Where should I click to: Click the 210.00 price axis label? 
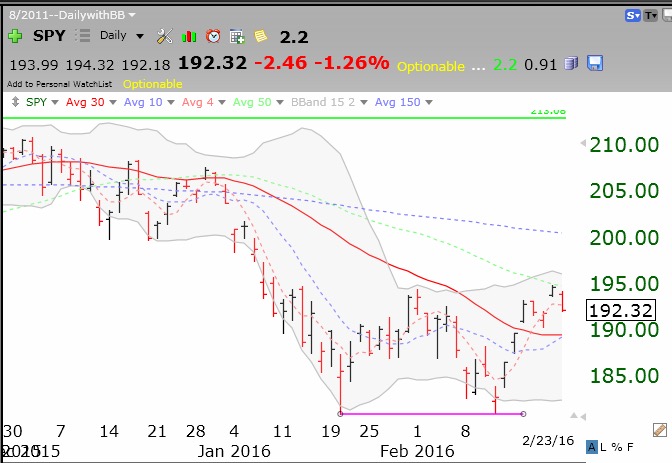624,145
